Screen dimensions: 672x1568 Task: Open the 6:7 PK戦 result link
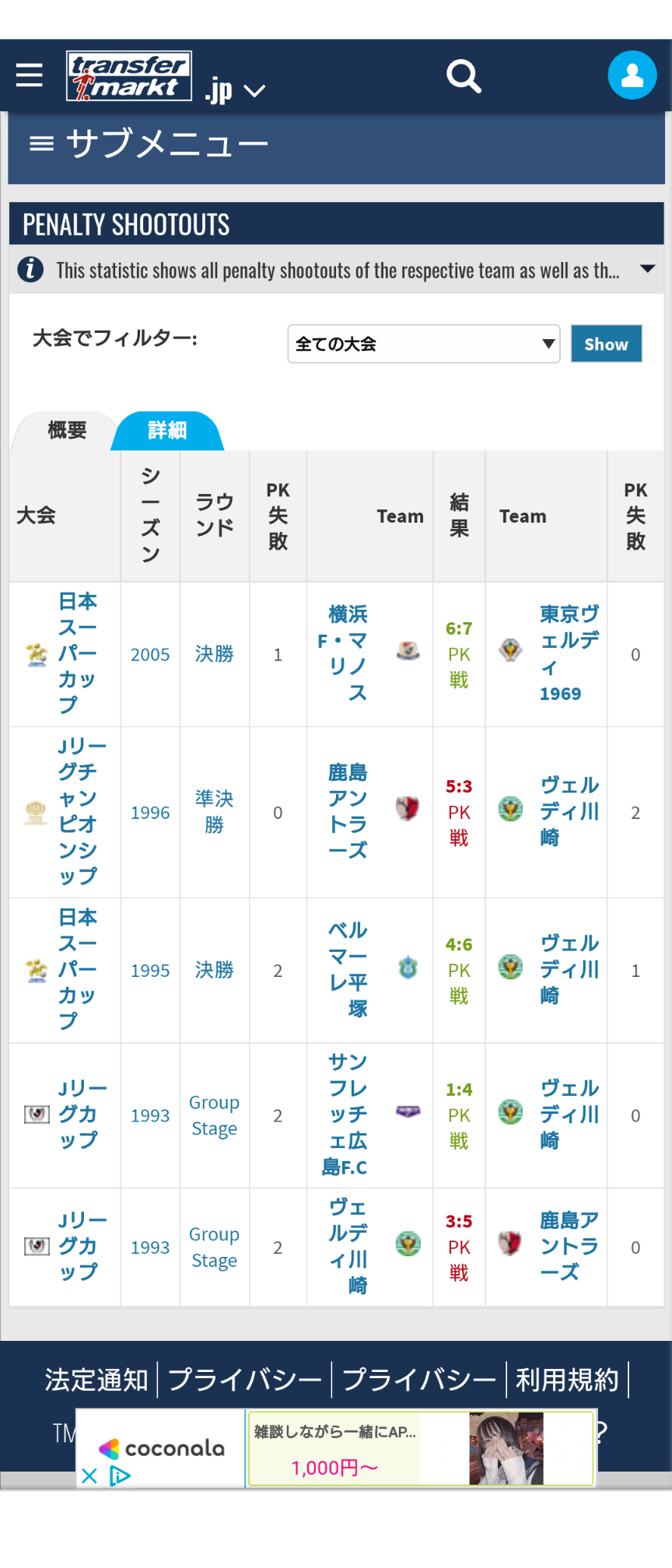pyautogui.click(x=459, y=654)
